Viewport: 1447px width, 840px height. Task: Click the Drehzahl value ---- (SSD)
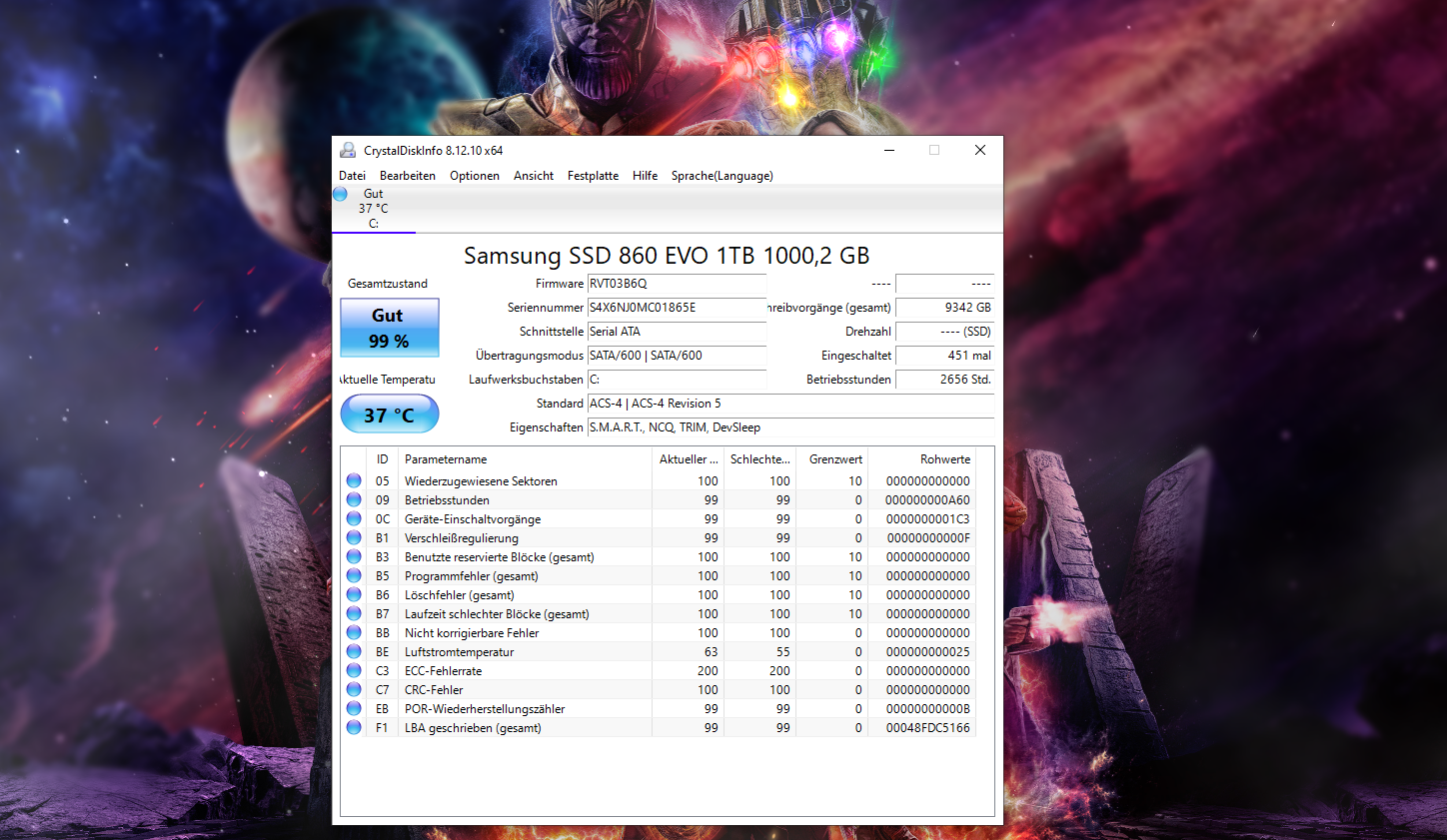[944, 332]
